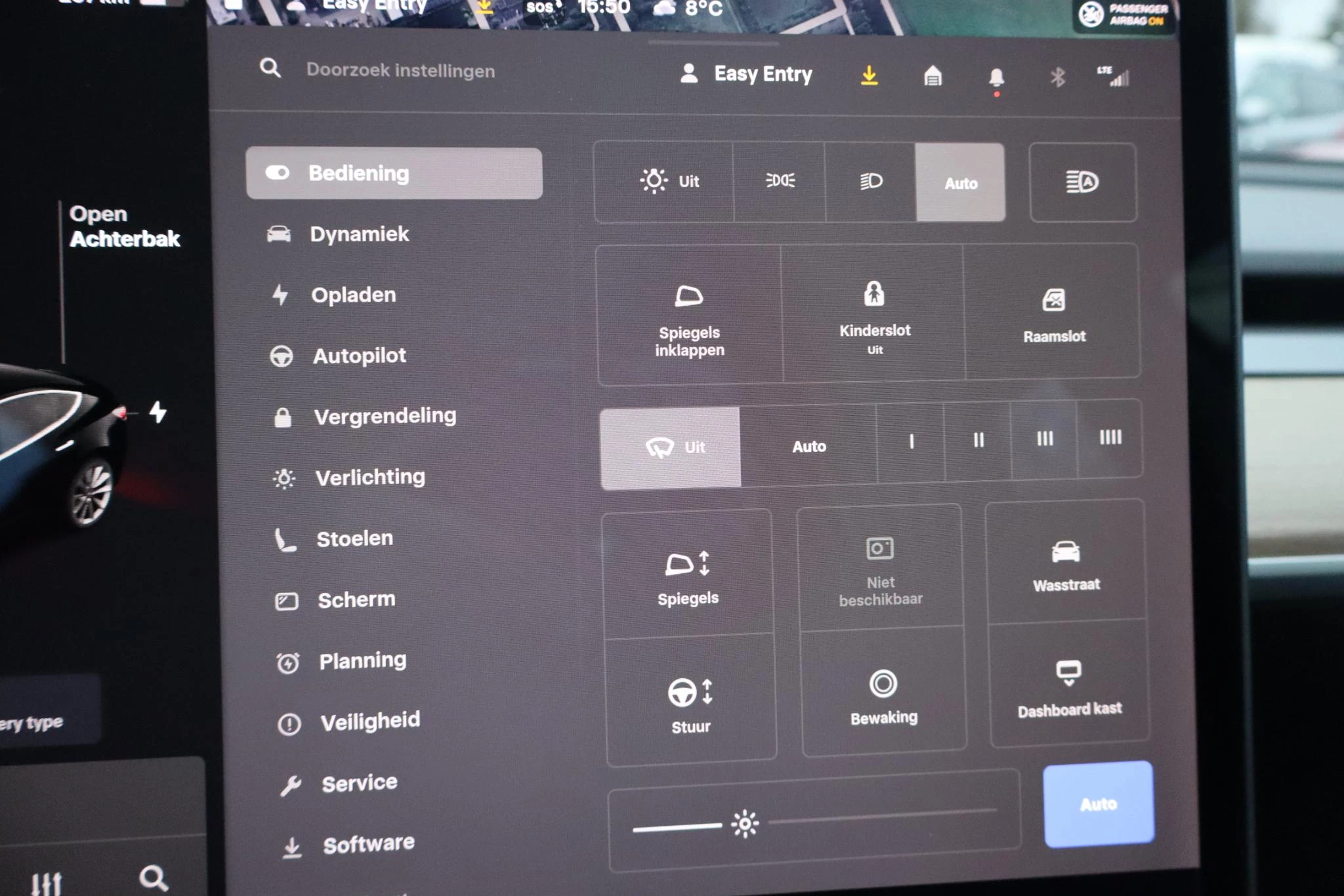The image size is (1344, 896).
Task: Tap the Bluetooth icon
Action: (x=1057, y=77)
